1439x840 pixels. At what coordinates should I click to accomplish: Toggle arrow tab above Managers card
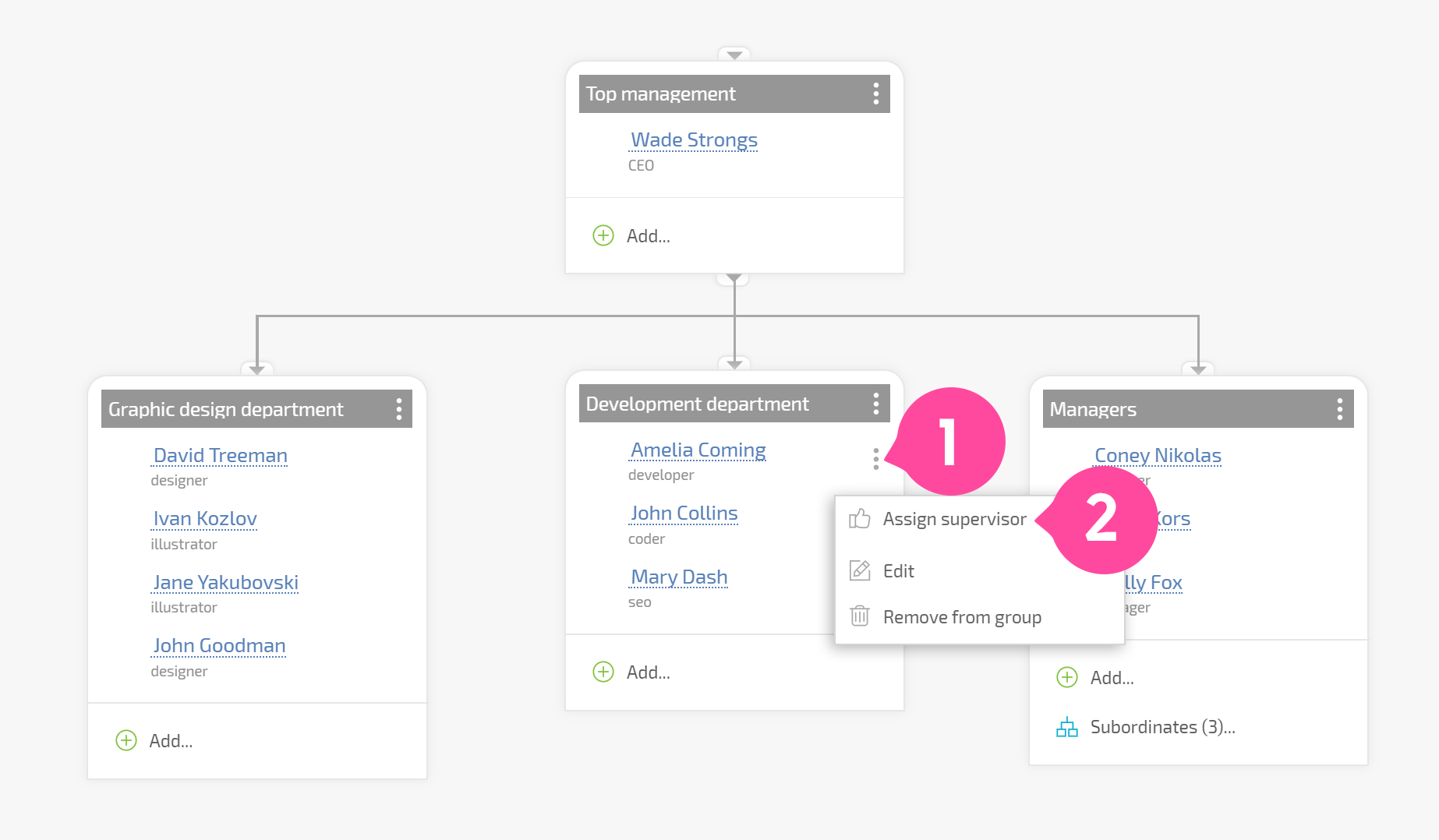(1198, 369)
